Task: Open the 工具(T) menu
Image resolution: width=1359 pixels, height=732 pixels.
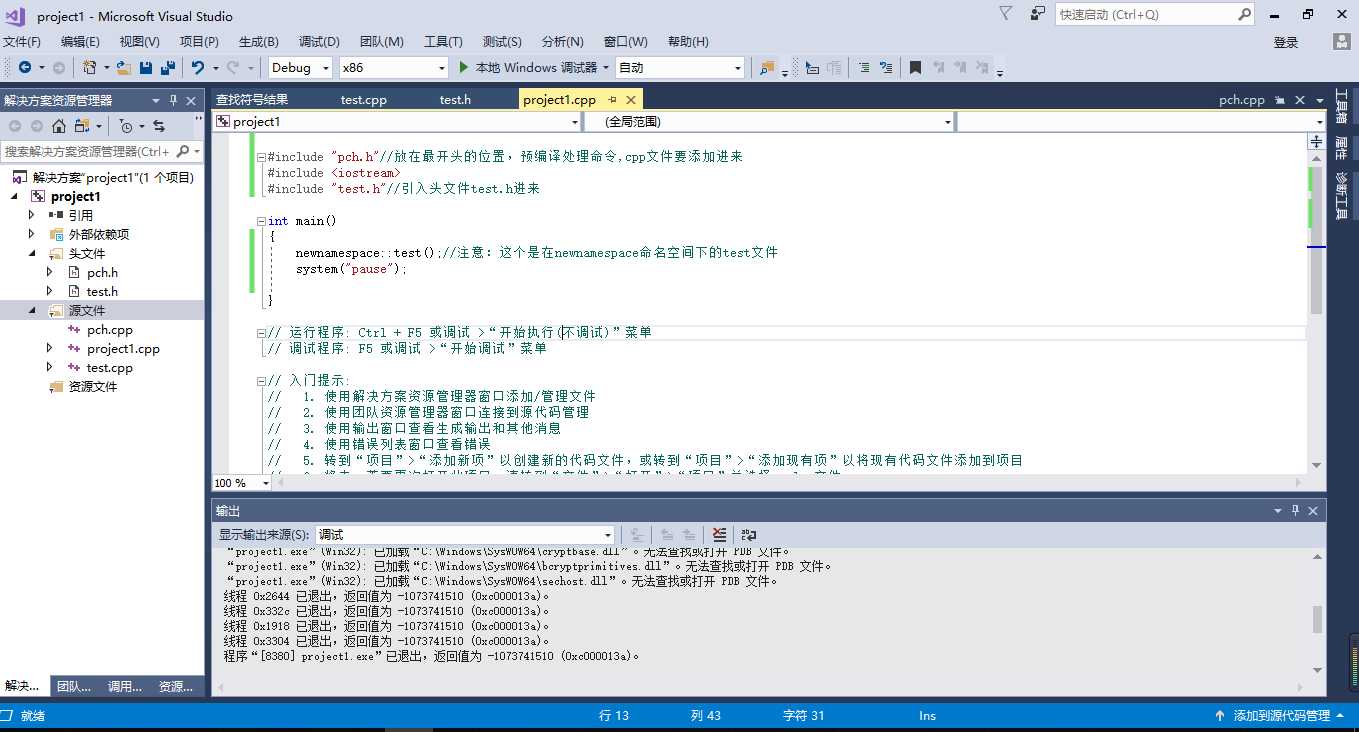Action: click(443, 42)
